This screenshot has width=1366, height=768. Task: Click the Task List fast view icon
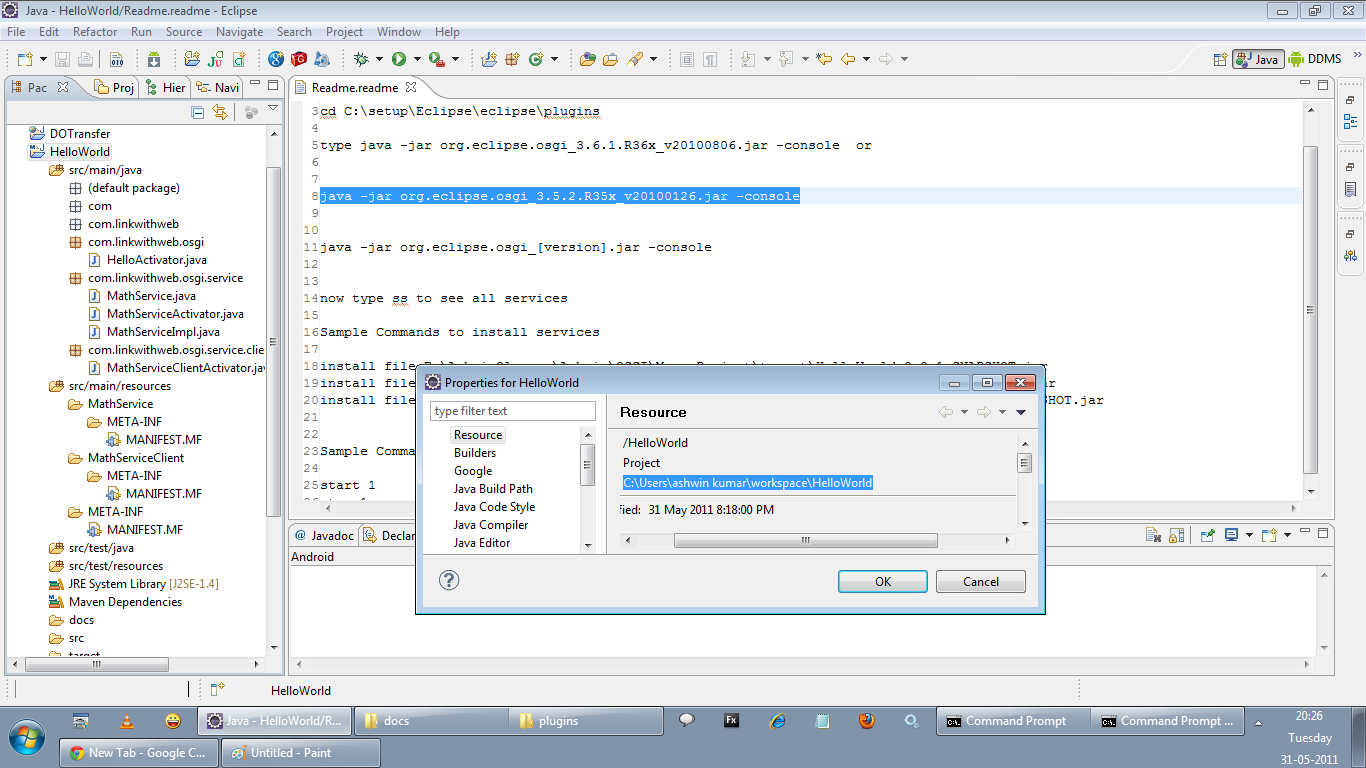(1351, 188)
